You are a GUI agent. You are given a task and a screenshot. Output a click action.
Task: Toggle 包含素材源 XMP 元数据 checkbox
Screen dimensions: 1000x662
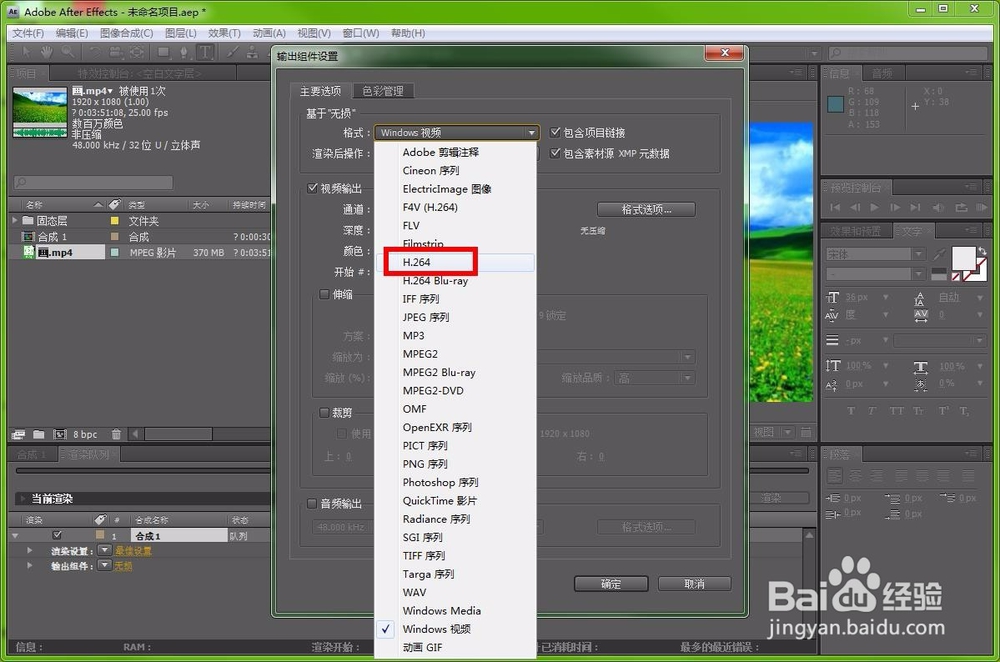555,152
